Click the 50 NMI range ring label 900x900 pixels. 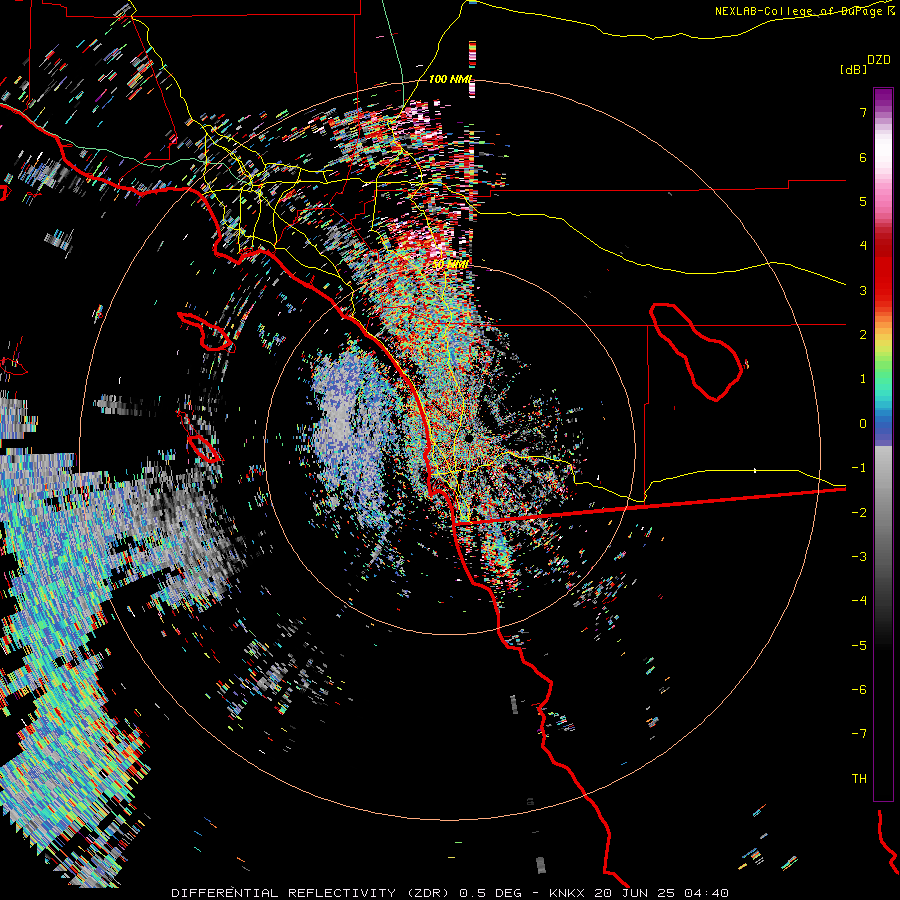click(450, 265)
